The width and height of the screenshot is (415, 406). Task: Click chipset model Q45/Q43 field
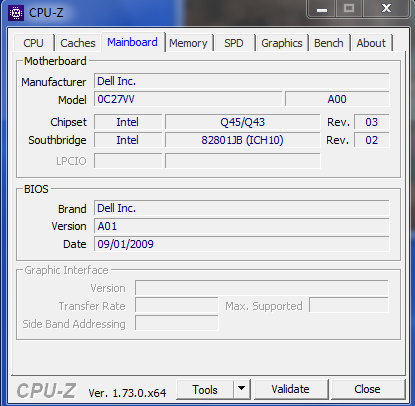[x=243, y=122]
